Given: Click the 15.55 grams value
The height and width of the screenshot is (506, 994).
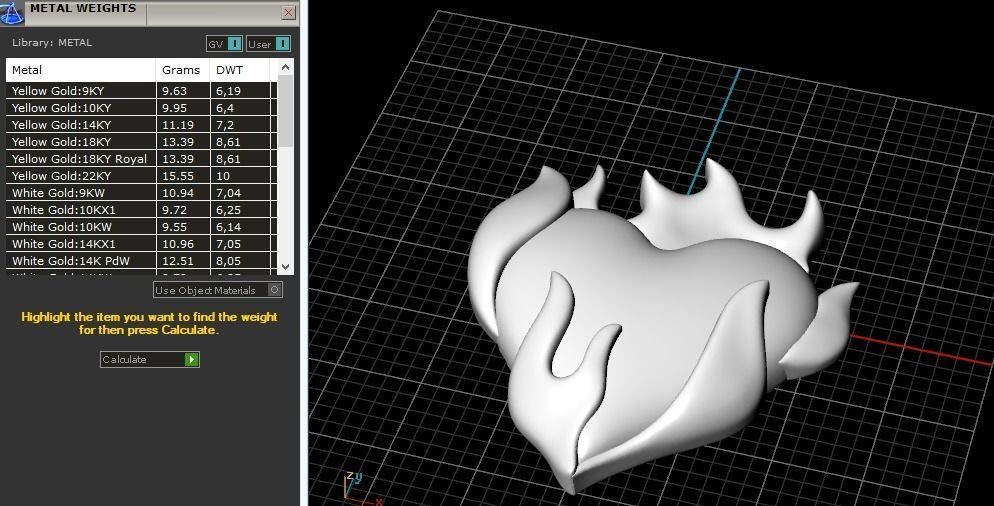Looking at the screenshot, I should pyautogui.click(x=178, y=176).
